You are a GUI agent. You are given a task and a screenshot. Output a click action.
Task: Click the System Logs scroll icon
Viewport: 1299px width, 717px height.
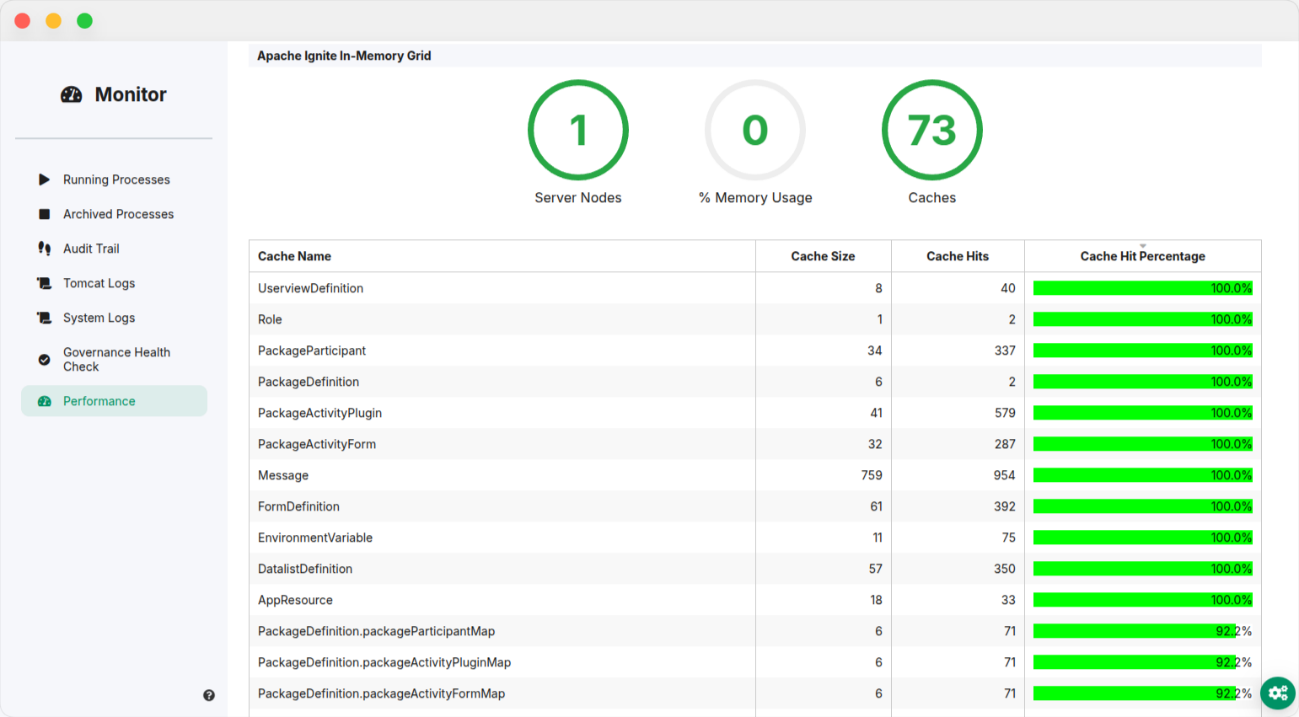coord(44,318)
